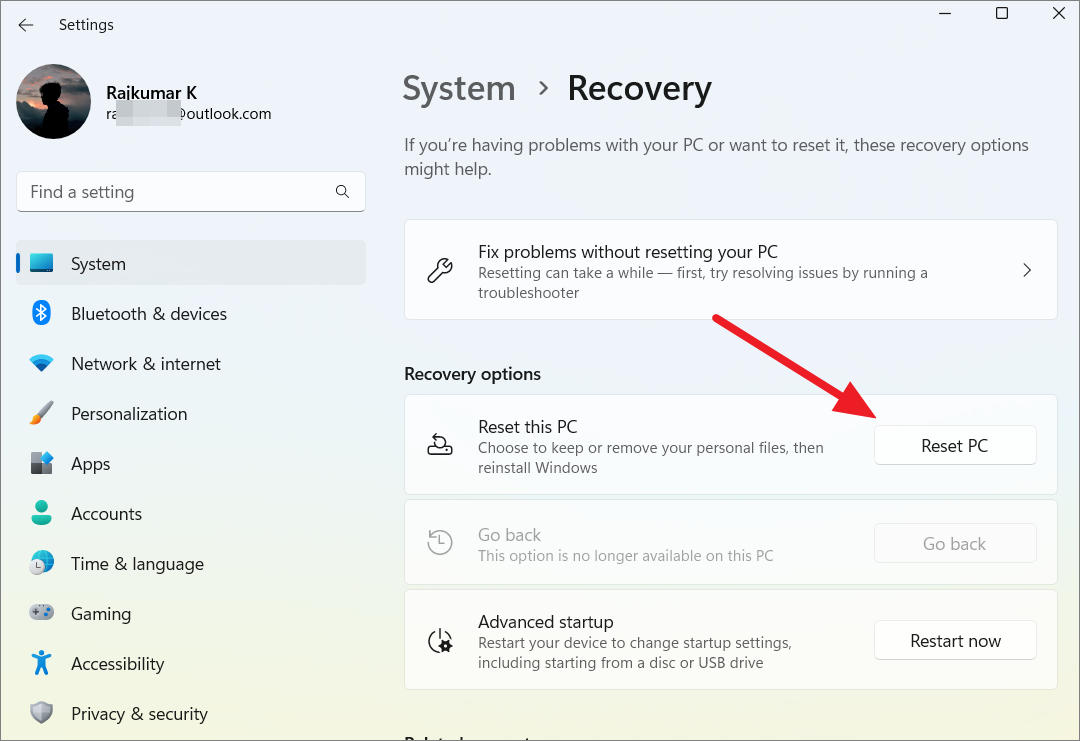Open Privacy & security settings

(191, 713)
